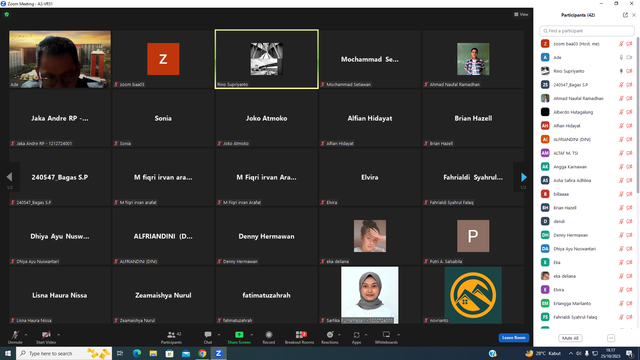The width and height of the screenshot is (640, 360).
Task: Select Angga Kamawan in participant list
Action: point(587,167)
